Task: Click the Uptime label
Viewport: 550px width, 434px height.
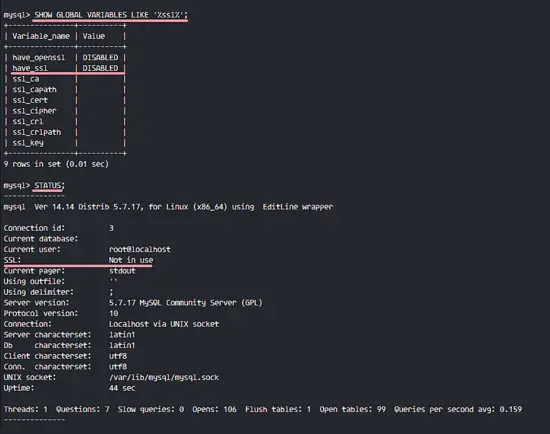Action: [x=19, y=388]
